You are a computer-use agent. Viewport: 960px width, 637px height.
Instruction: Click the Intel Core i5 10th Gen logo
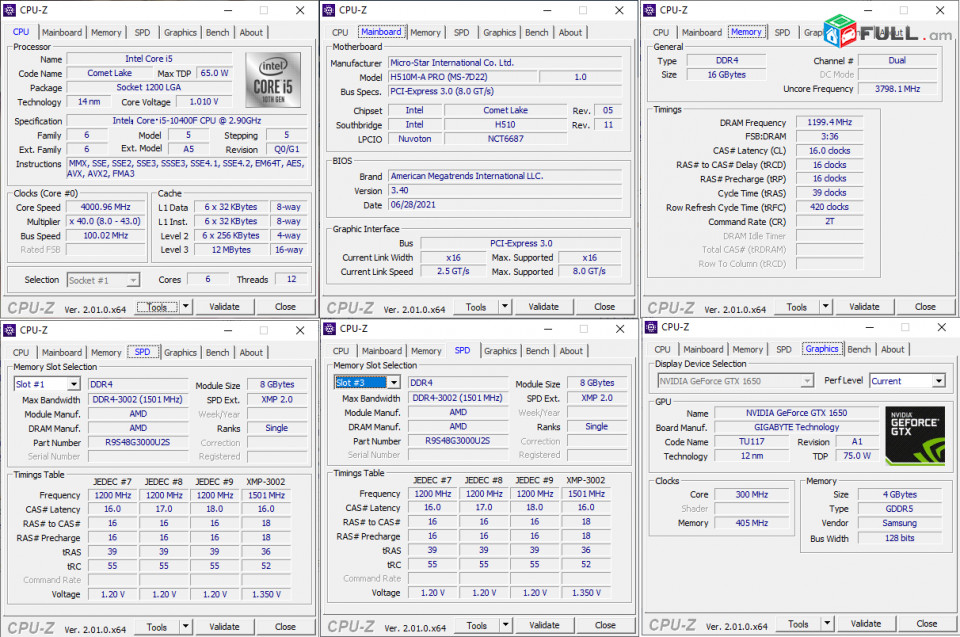point(273,80)
